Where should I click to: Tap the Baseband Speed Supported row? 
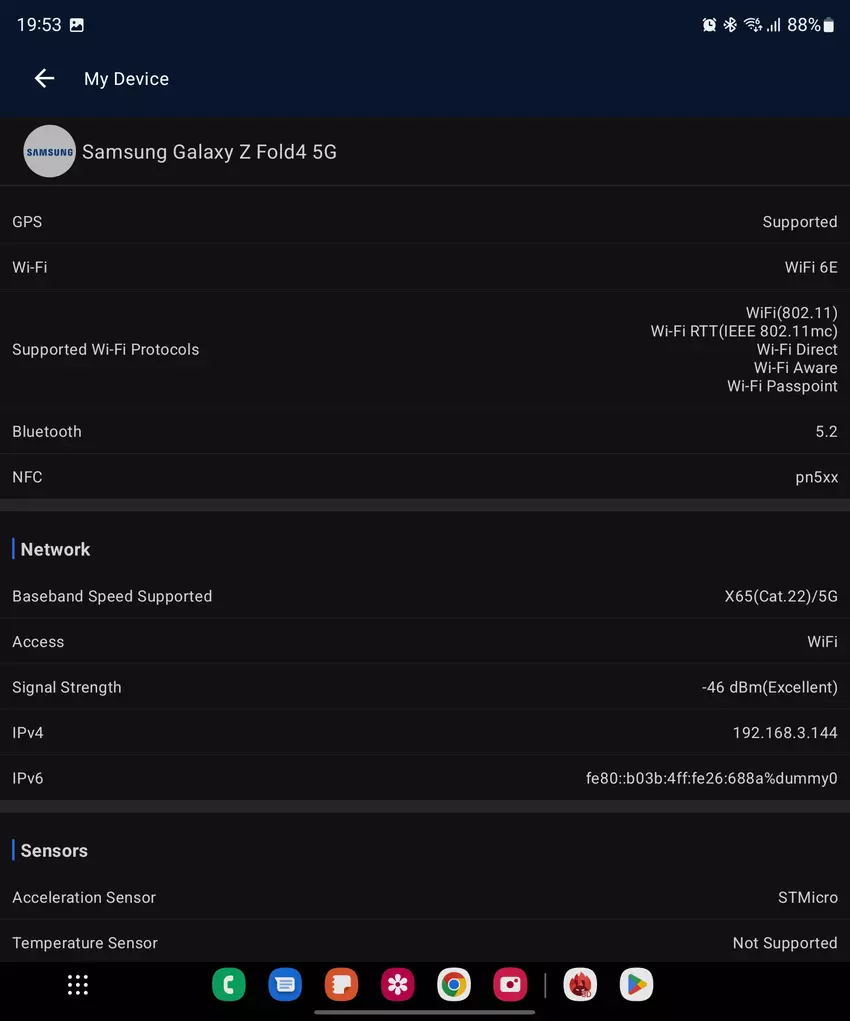coord(425,596)
